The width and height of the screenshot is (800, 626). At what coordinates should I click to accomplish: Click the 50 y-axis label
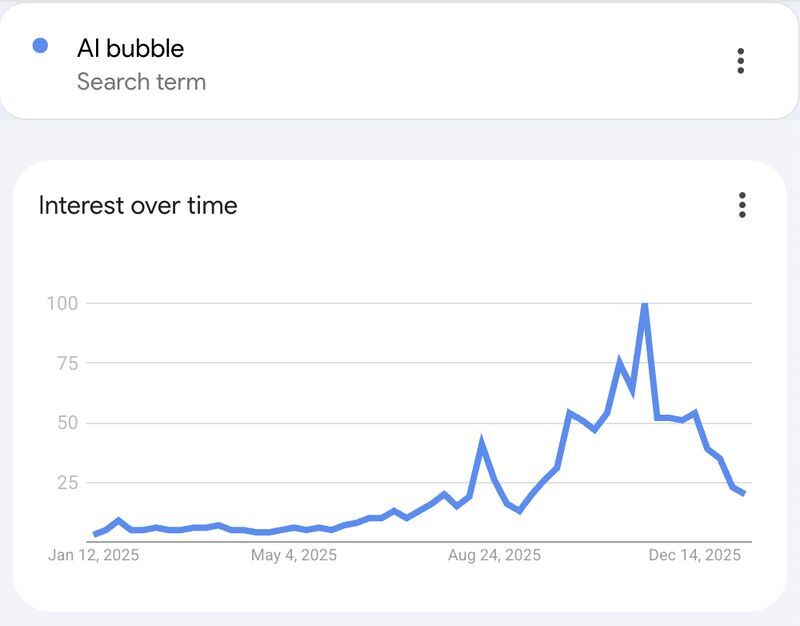tap(67, 423)
